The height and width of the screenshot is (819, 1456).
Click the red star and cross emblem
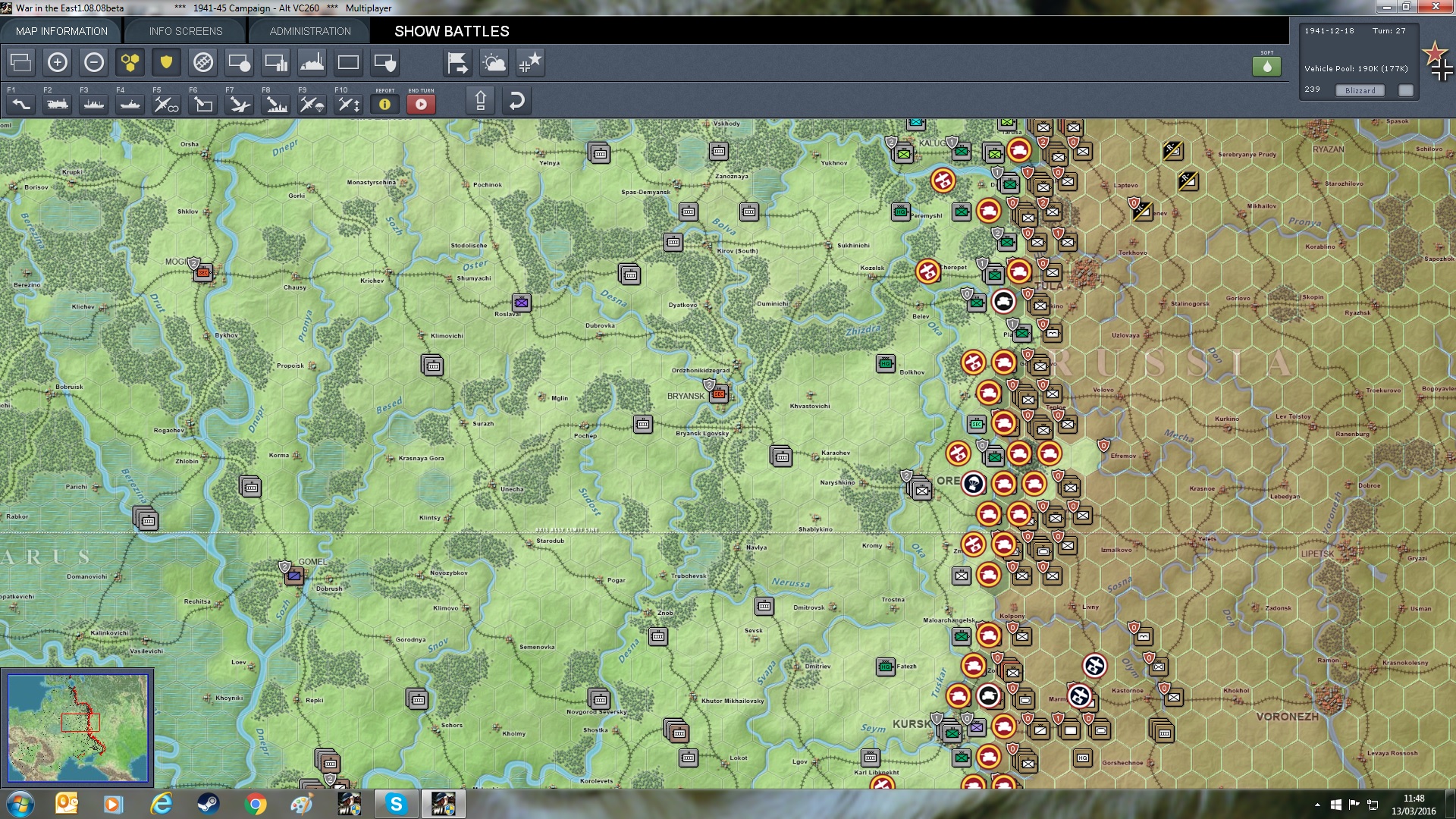(x=1437, y=61)
